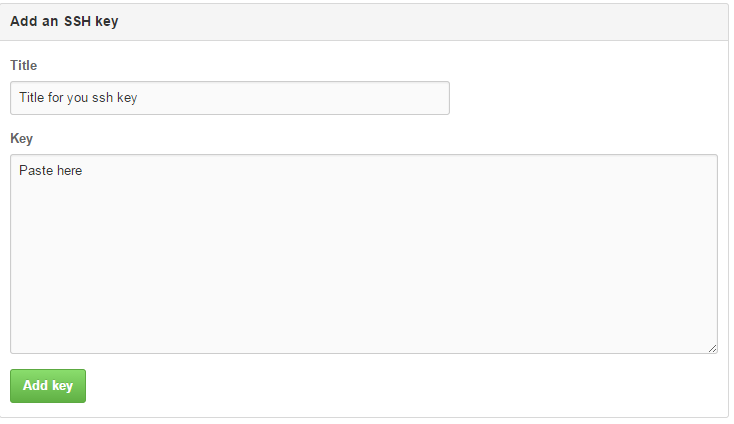Click the "Add an SSH key" heading

pyautogui.click(x=64, y=21)
